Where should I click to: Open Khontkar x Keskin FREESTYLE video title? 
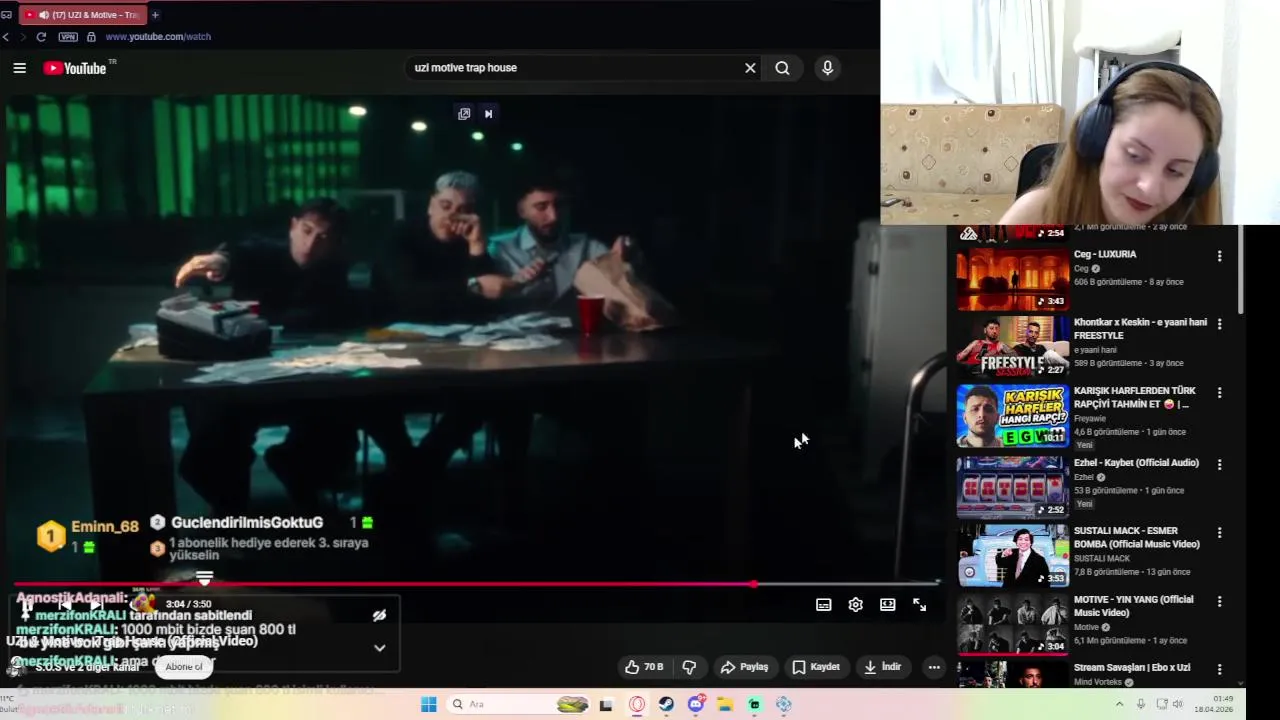pyautogui.click(x=1140, y=329)
